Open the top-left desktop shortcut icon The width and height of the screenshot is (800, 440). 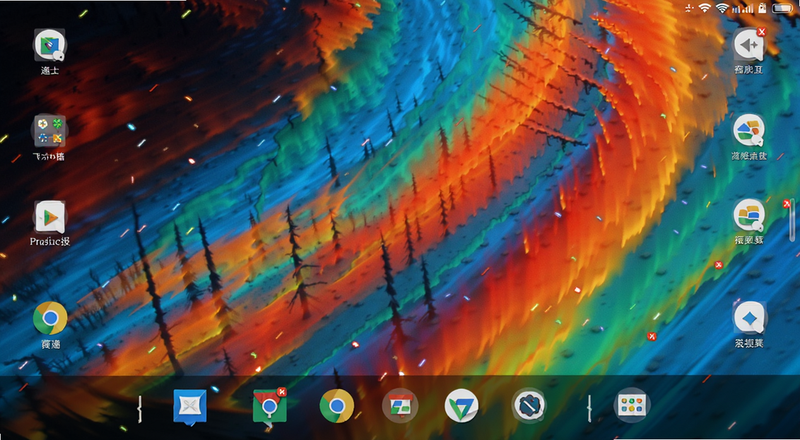click(50, 45)
